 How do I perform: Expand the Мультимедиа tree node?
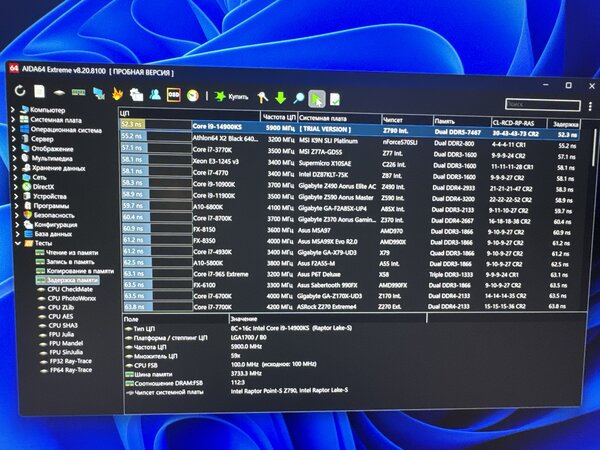tap(15, 158)
